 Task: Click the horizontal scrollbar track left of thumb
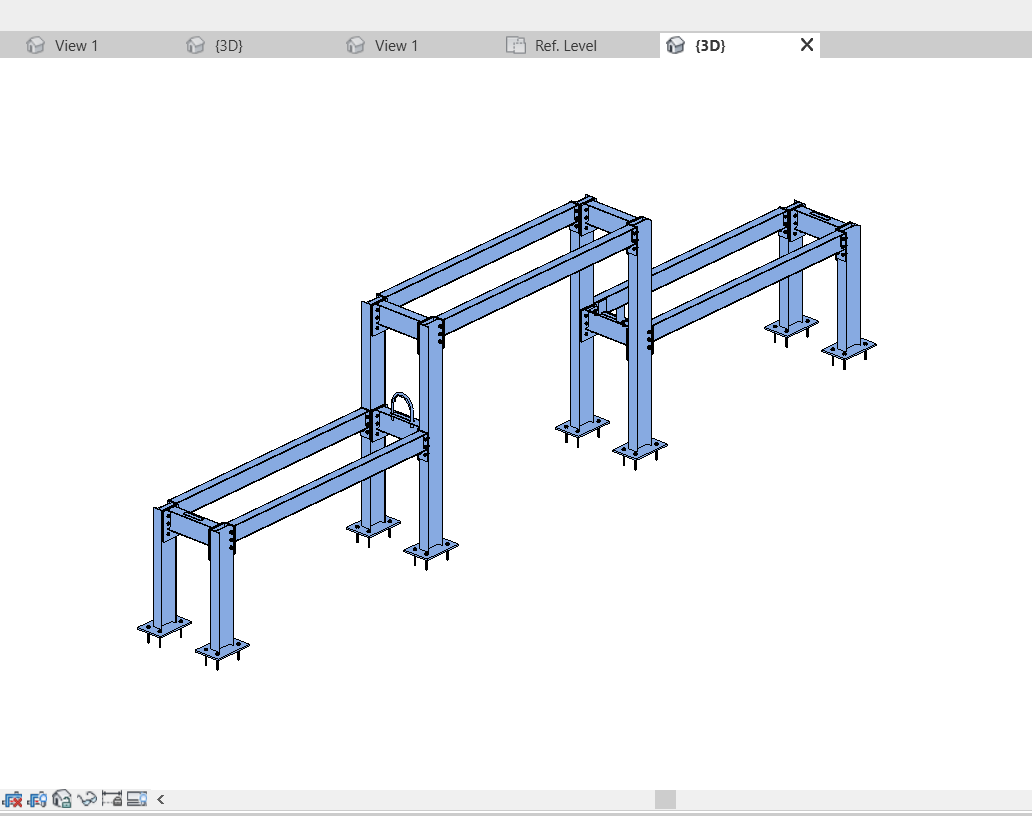coord(400,799)
